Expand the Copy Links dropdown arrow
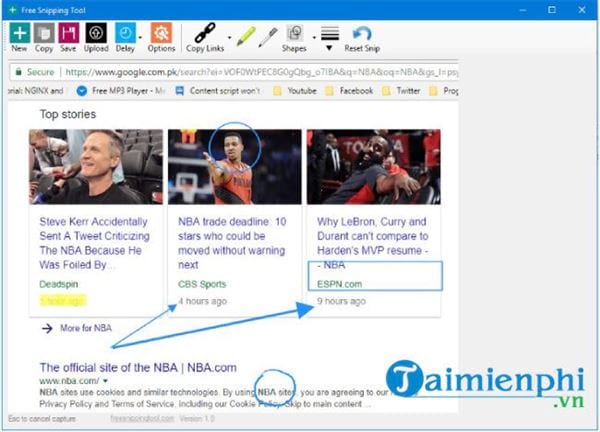This screenshot has height=432, width=600. 230,37
